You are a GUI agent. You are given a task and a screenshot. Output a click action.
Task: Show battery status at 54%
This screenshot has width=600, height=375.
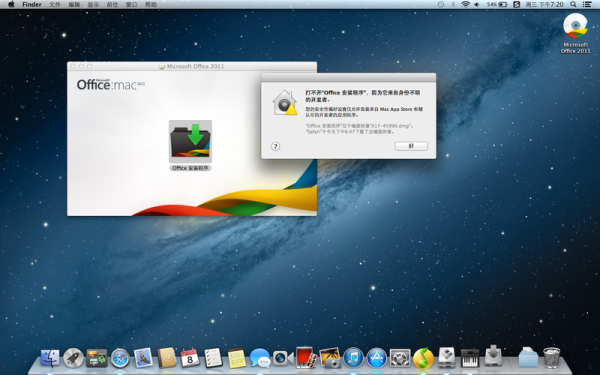(x=497, y=4)
